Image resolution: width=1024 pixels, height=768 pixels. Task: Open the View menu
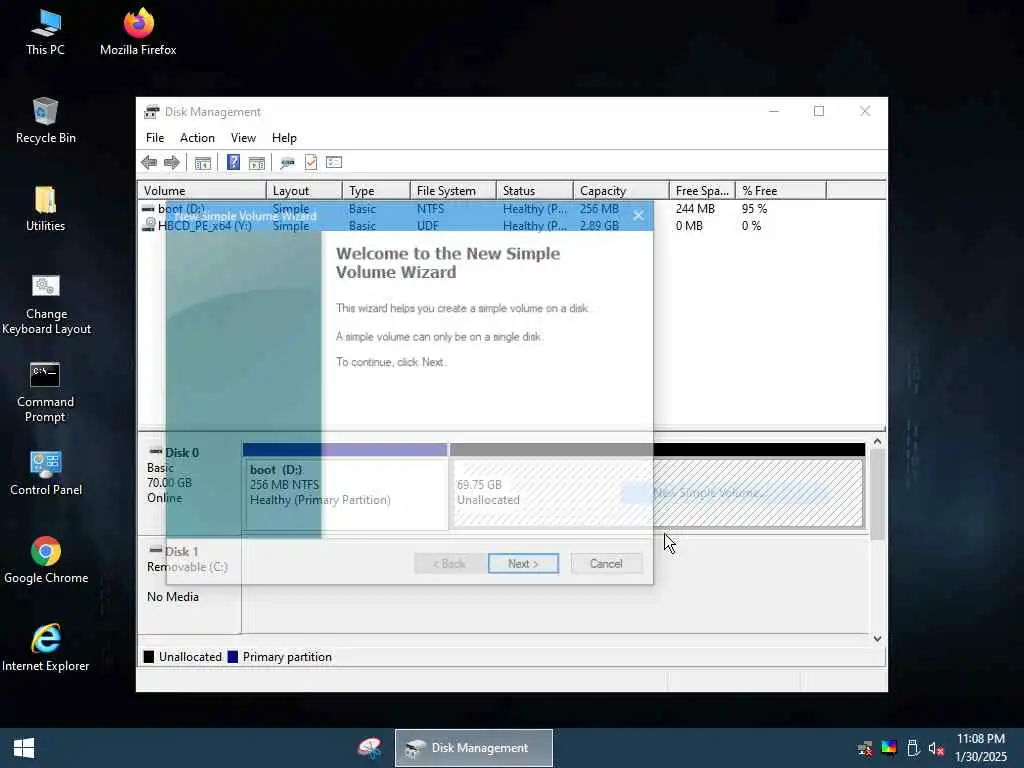pyautogui.click(x=243, y=138)
